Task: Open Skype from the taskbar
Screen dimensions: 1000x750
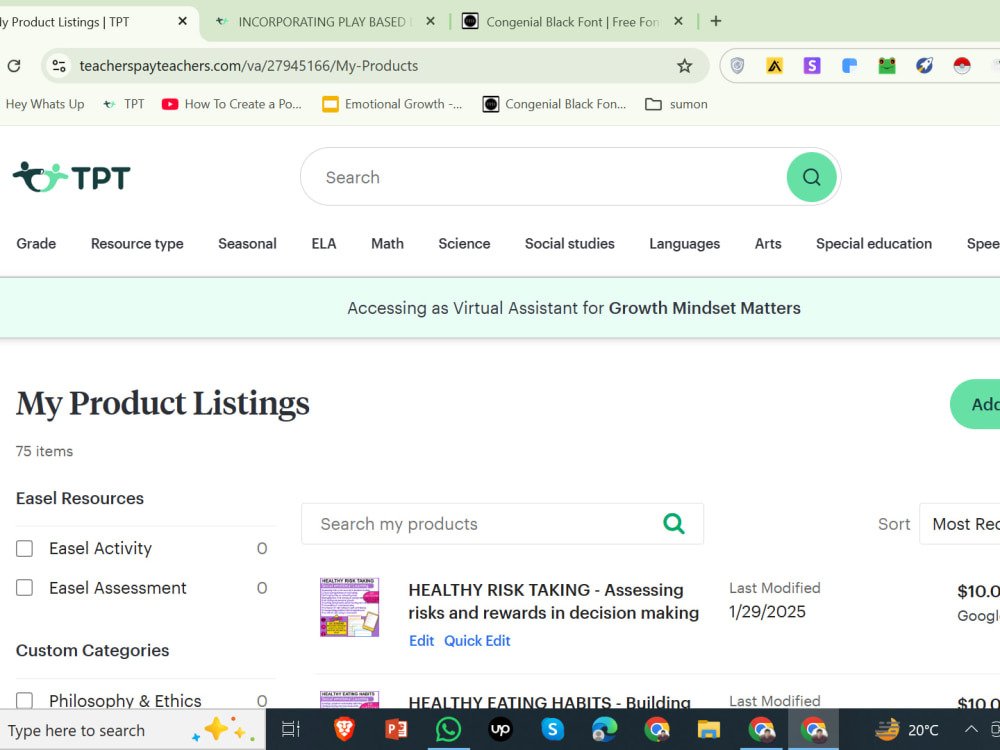Action: pyautogui.click(x=552, y=729)
